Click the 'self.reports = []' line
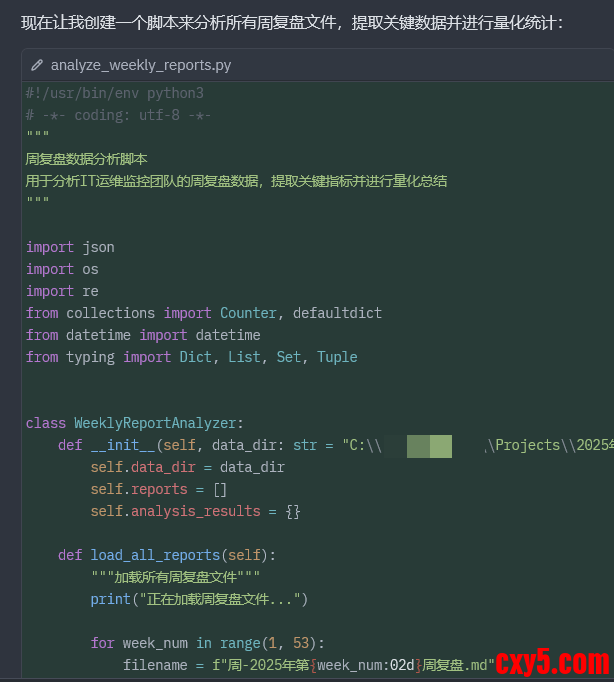614x682 pixels. [x=159, y=489]
